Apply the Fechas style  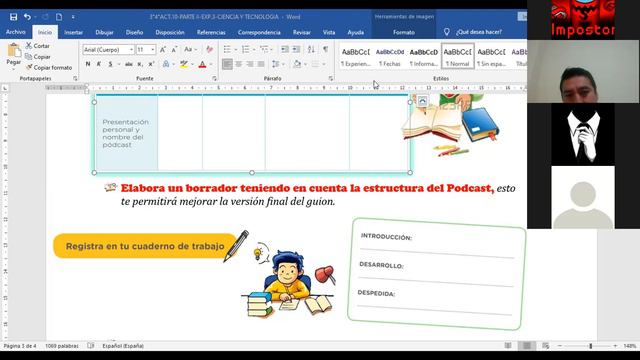tap(390, 56)
